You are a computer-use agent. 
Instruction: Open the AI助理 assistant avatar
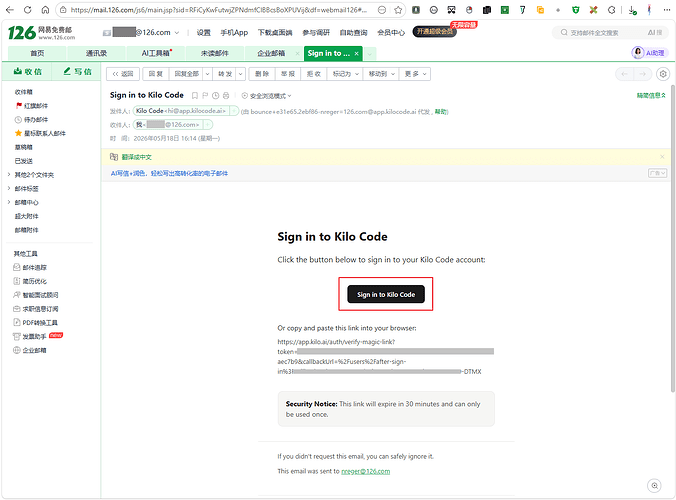coord(638,53)
